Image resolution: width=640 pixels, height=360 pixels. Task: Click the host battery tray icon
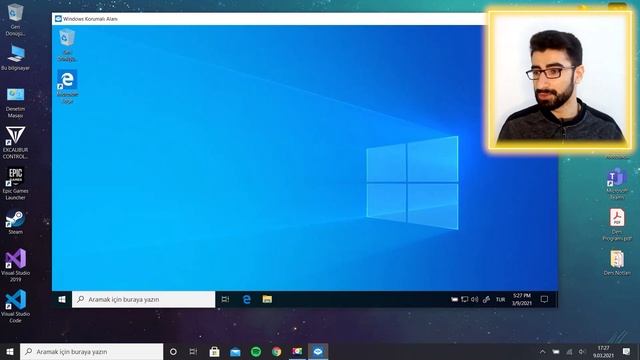pyautogui.click(x=556, y=352)
